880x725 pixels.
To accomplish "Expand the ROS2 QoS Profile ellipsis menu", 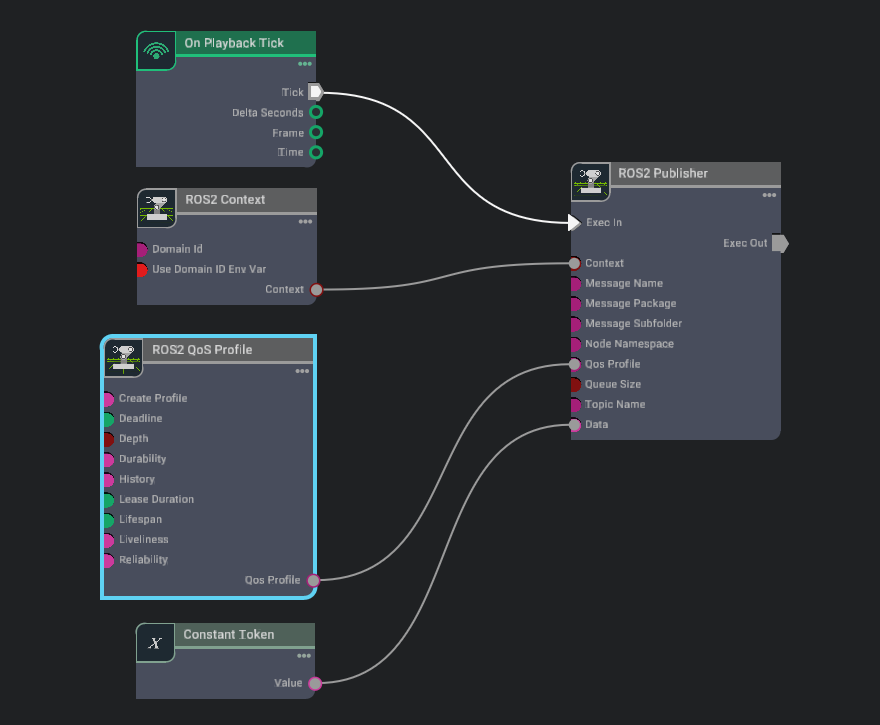I will coord(302,372).
